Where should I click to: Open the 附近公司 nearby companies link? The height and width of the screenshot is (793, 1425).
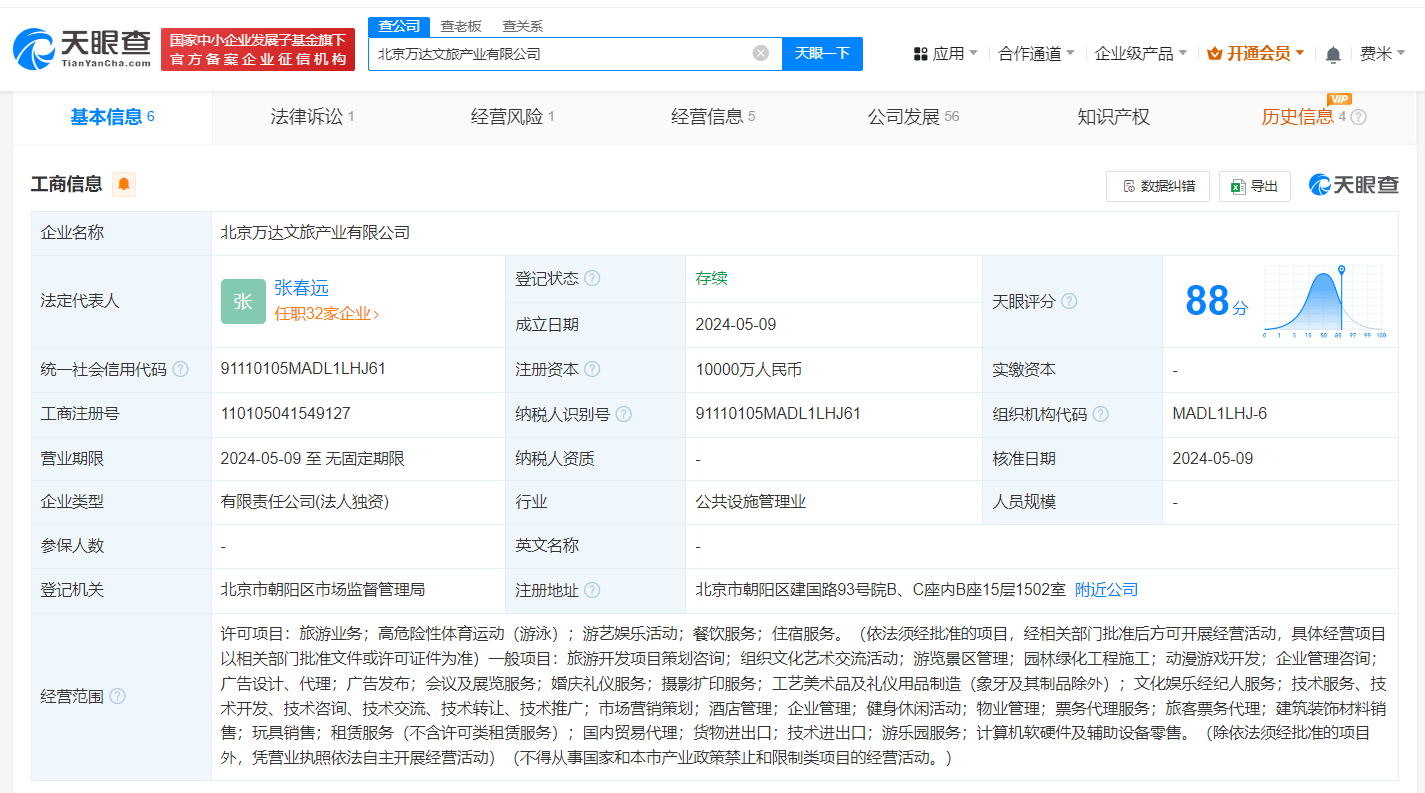[x=1104, y=589]
